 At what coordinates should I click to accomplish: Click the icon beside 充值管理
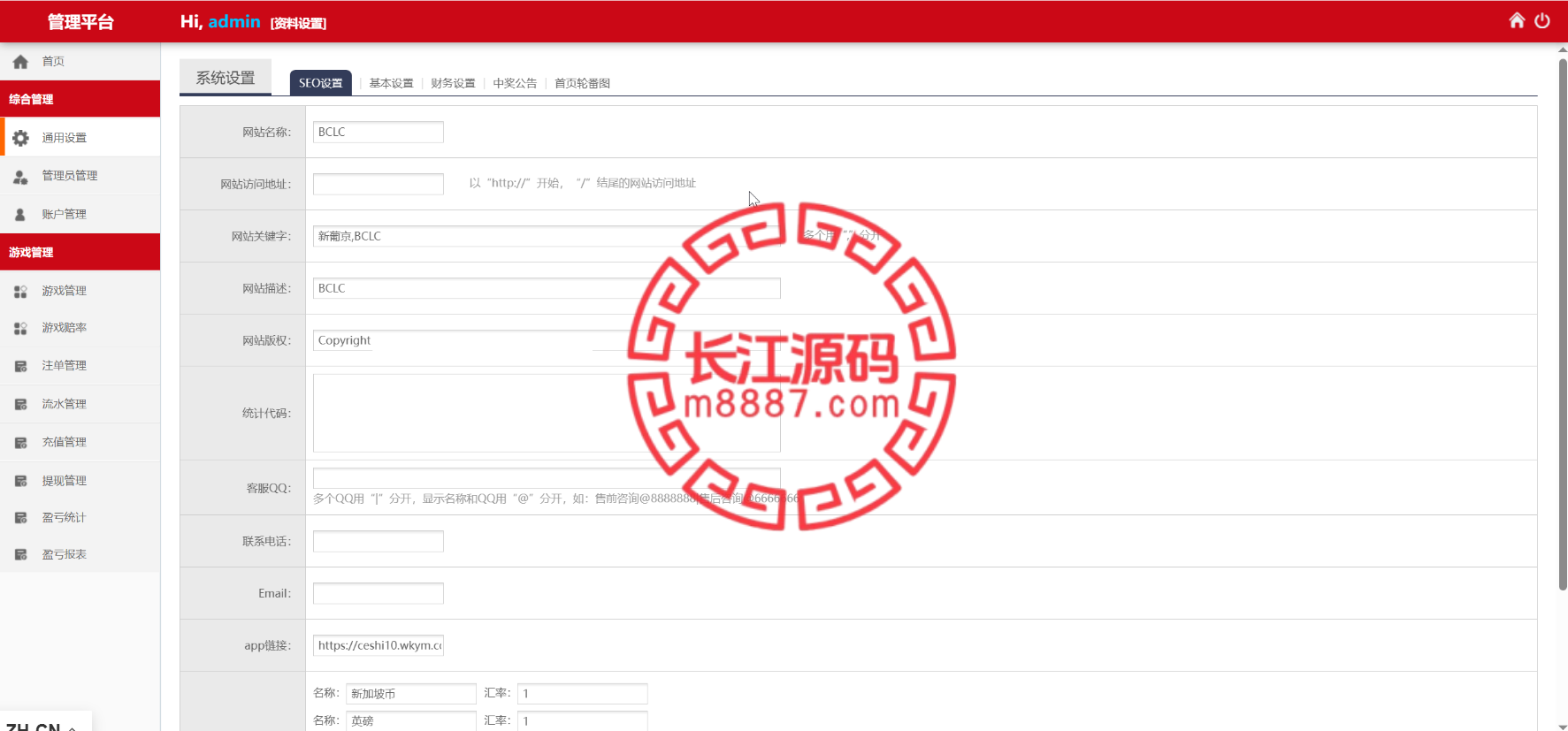tap(20, 442)
